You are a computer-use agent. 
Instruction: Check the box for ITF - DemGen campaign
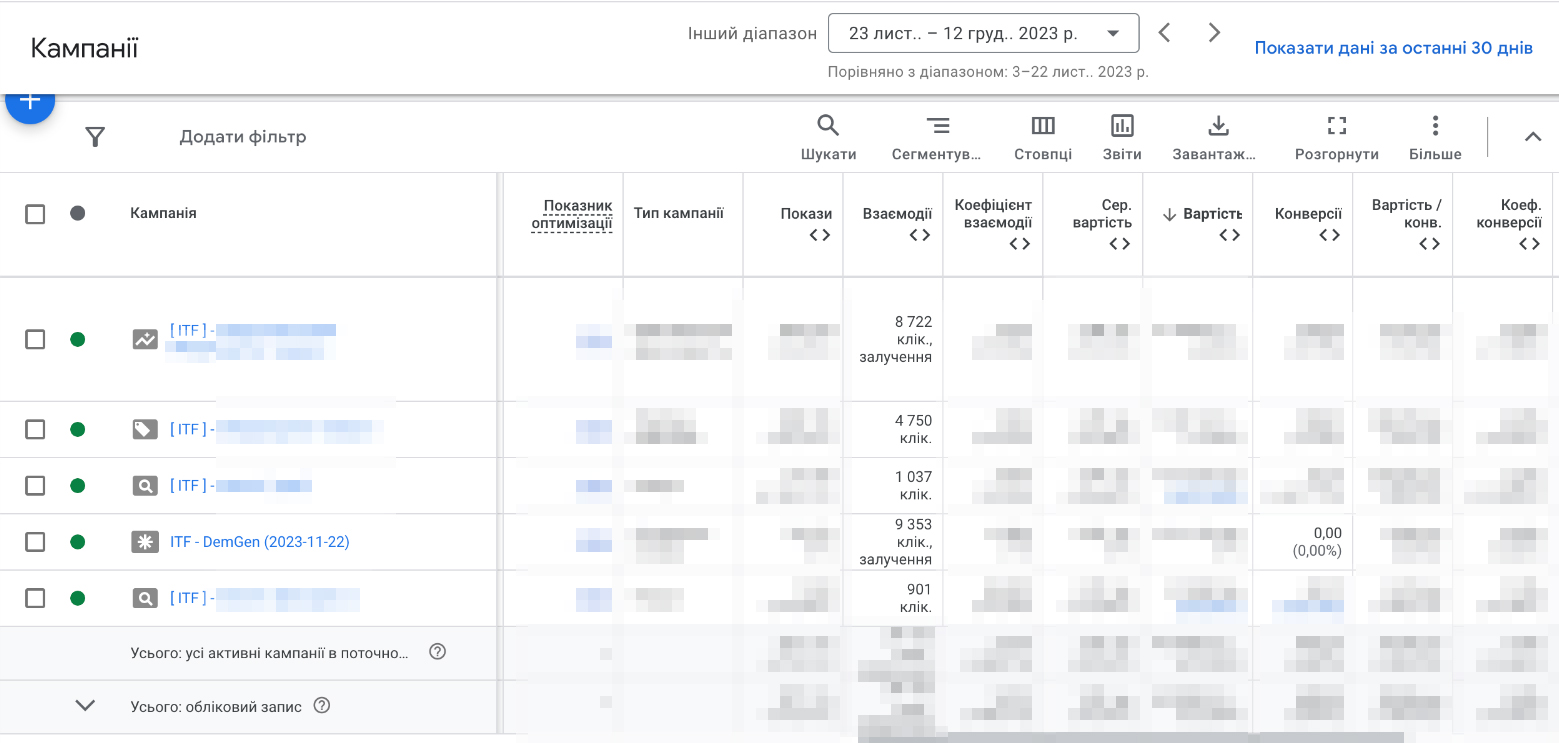(35, 542)
